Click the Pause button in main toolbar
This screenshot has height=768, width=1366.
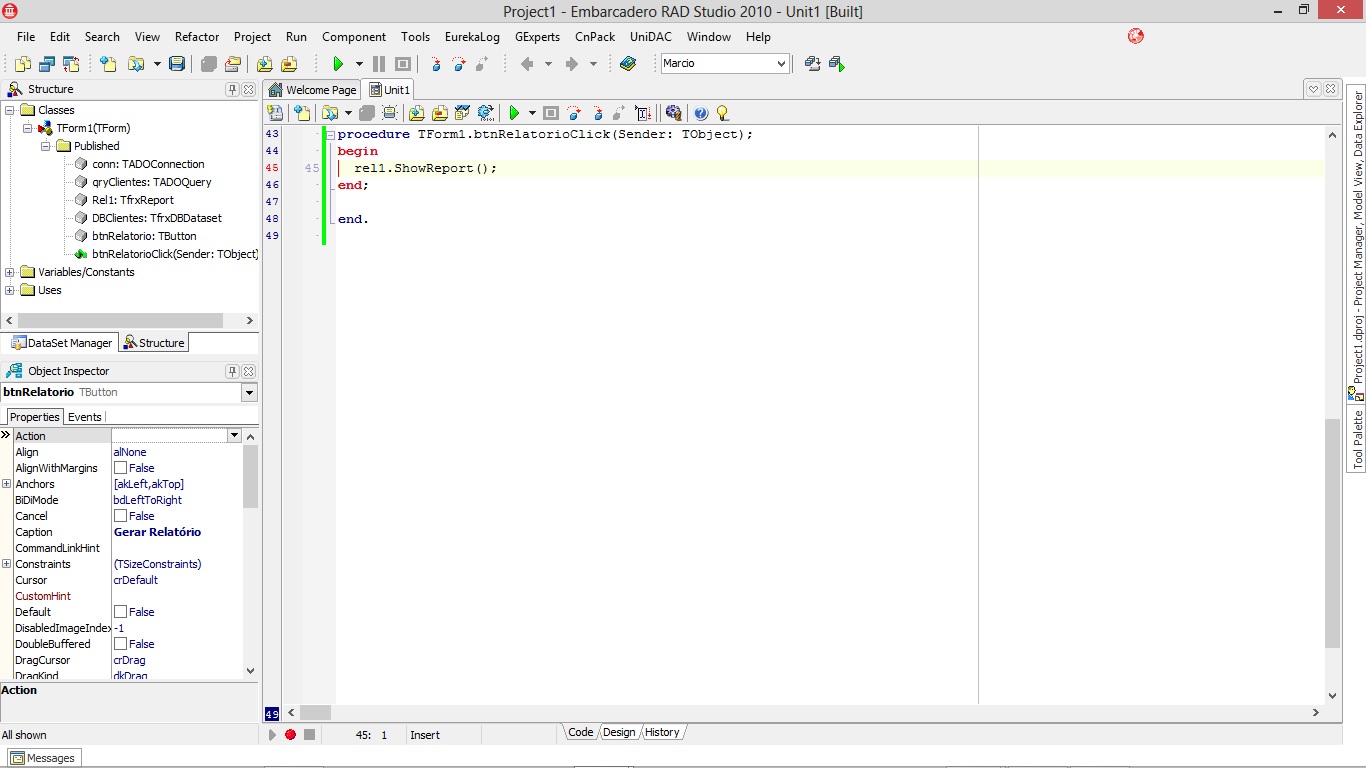tap(379, 64)
